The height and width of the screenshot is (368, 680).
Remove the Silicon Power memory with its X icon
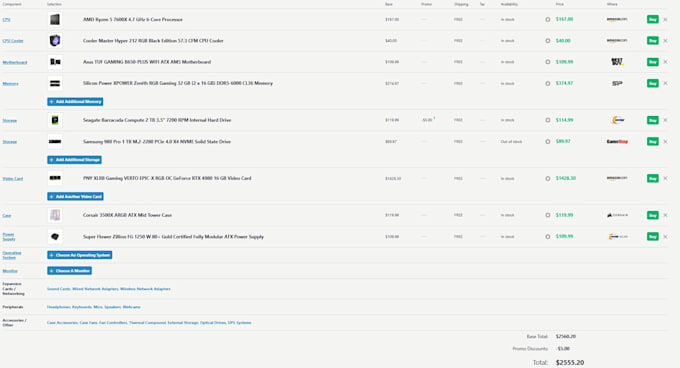pos(665,83)
